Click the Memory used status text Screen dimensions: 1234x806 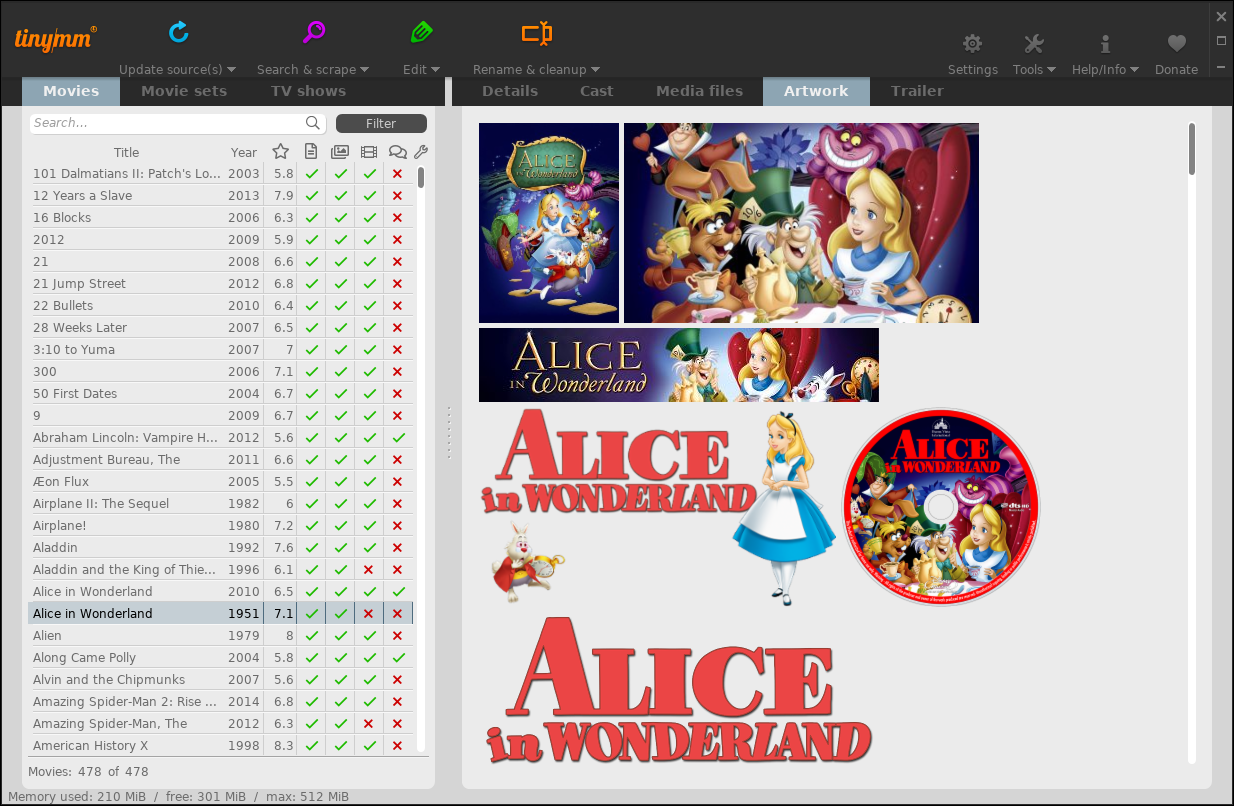[77, 797]
